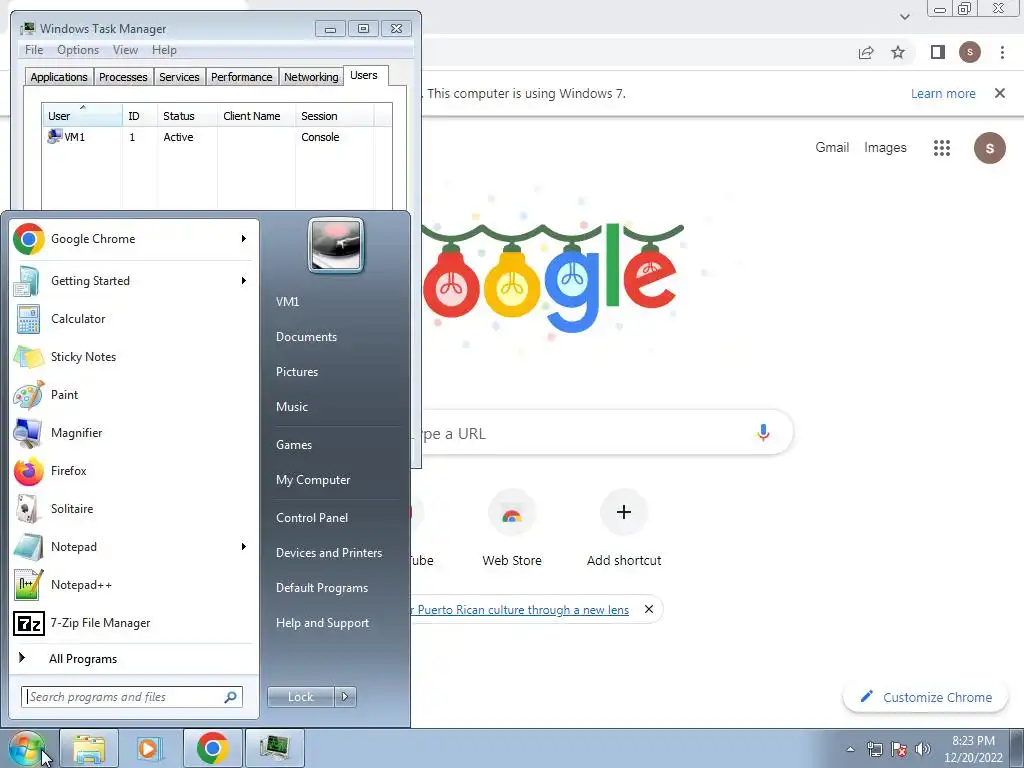Open Windows Media Player from taskbar
The height and width of the screenshot is (768, 1024).
150,748
